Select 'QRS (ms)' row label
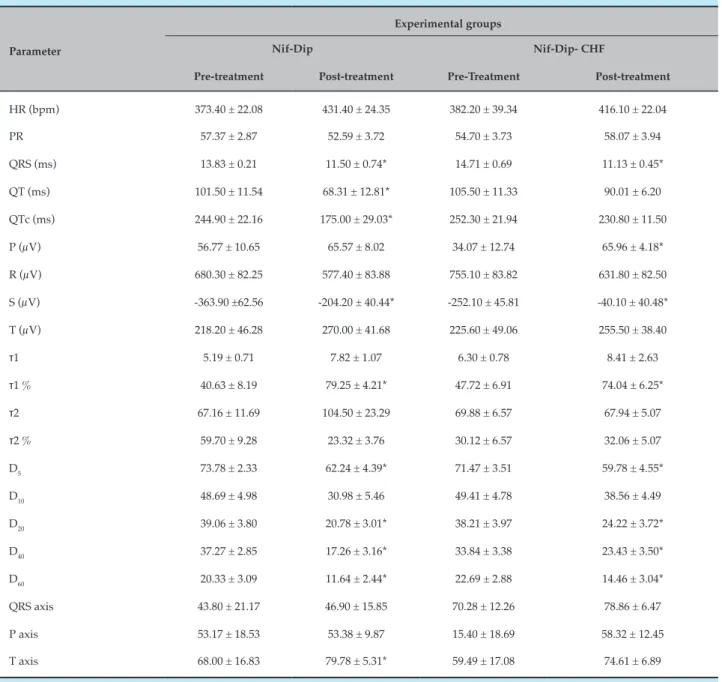This screenshot has width=722, height=682. [32, 164]
